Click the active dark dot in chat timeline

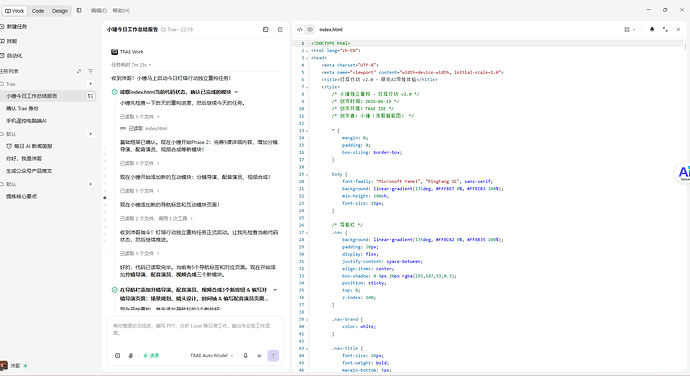(105, 198)
